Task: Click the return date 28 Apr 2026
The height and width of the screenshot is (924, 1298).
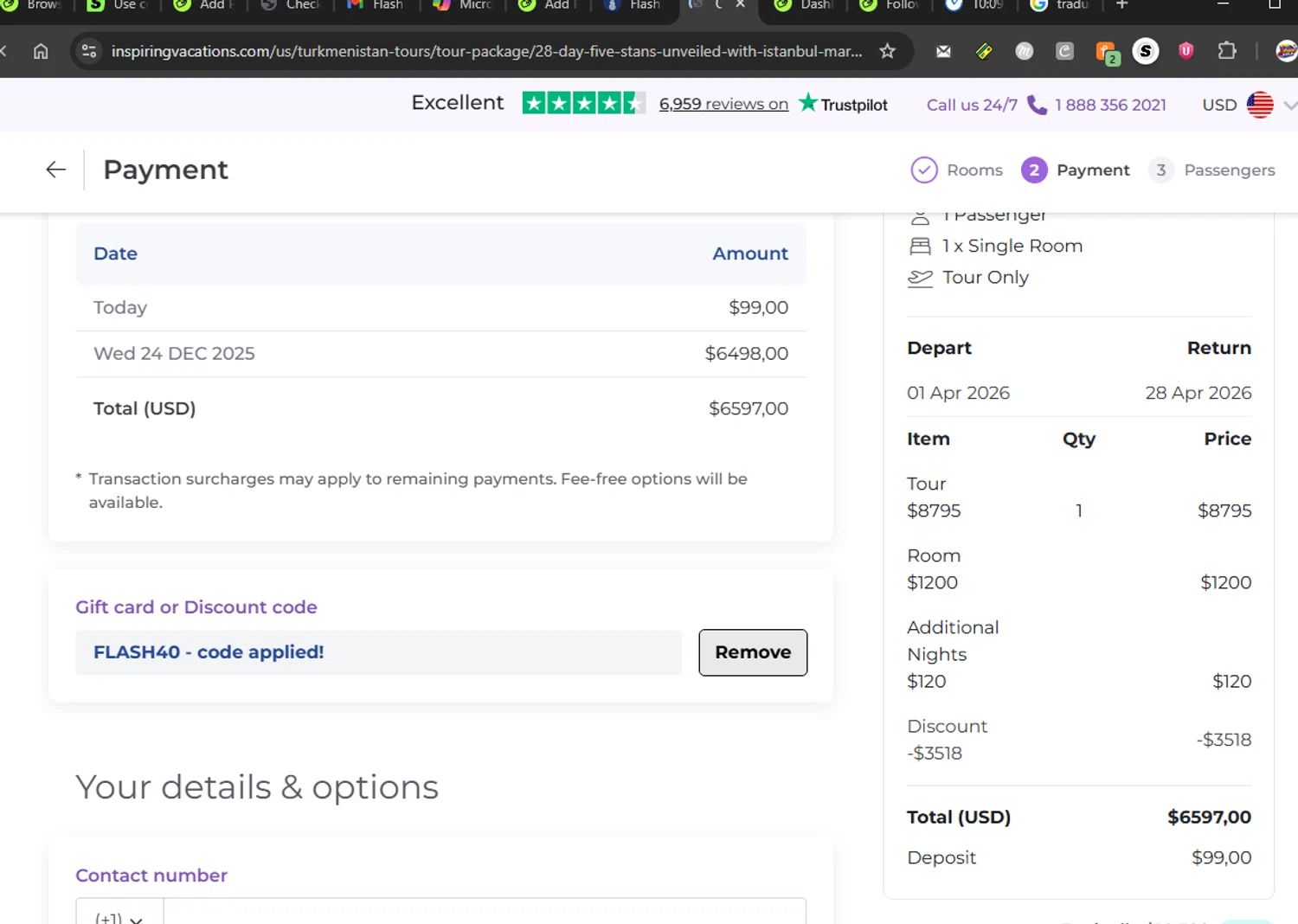Action: click(1198, 393)
